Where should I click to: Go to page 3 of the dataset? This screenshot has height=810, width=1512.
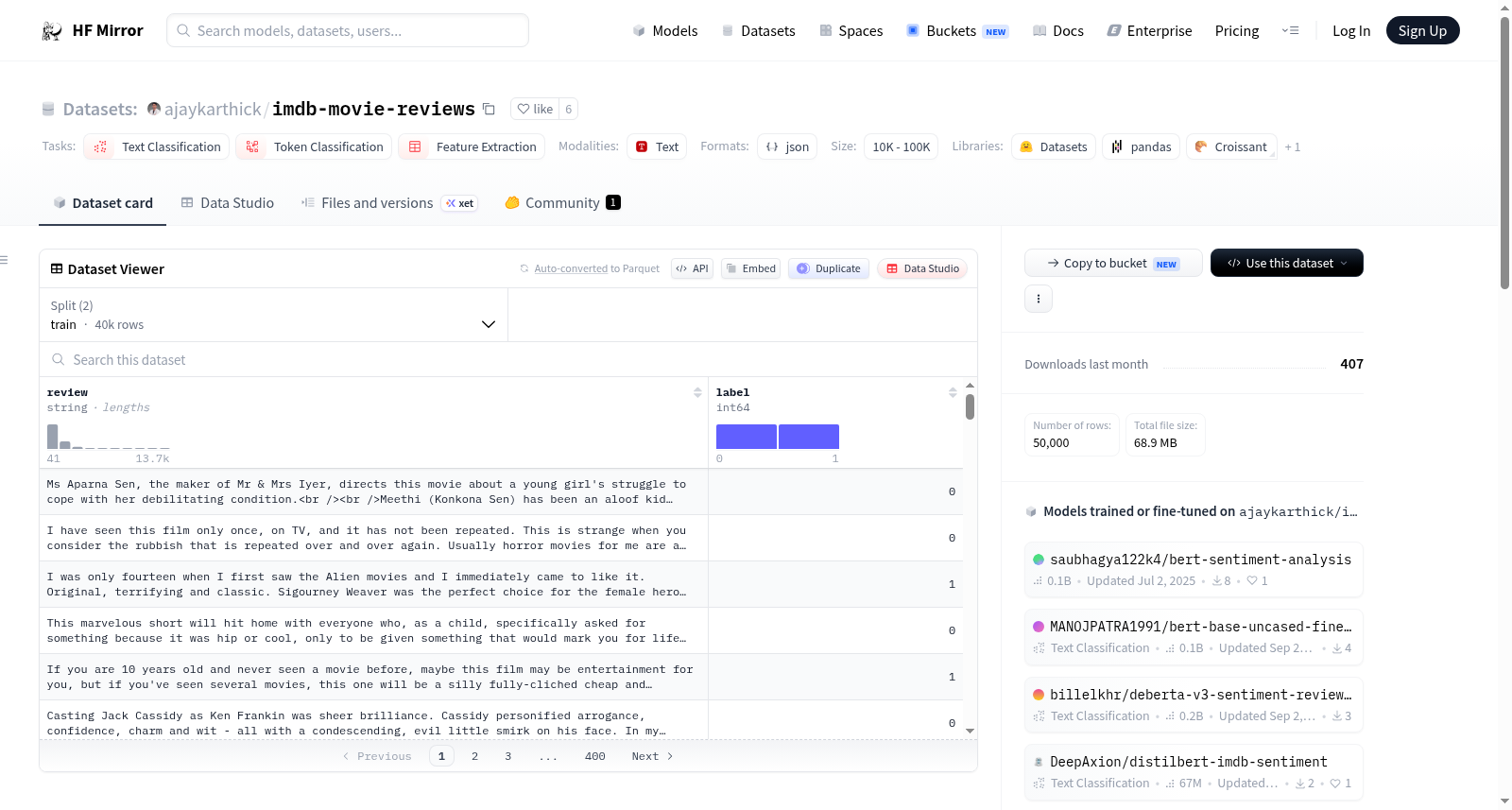click(508, 756)
